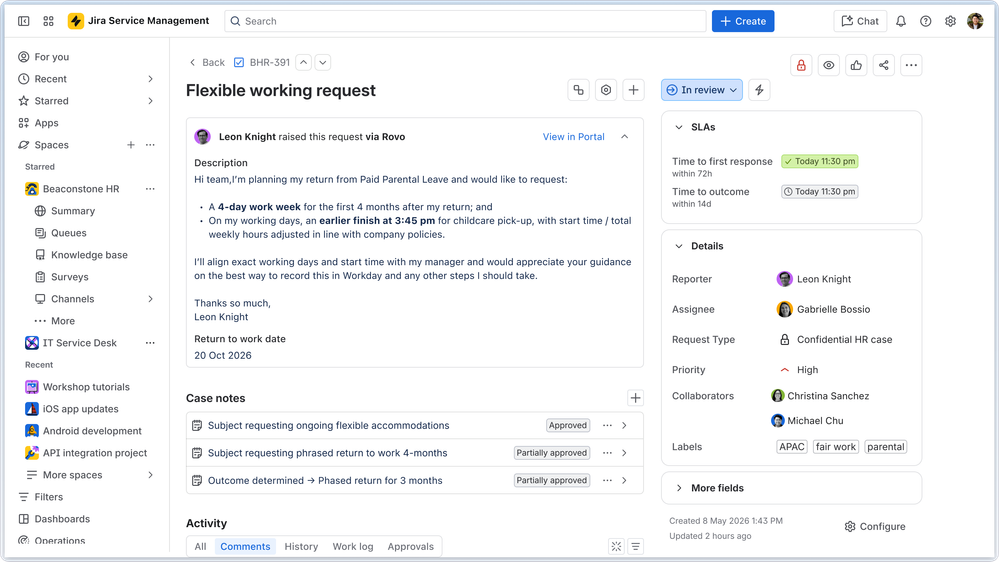Click the red lock restriction icon
Viewport: 999px width, 562px height.
pyautogui.click(x=801, y=65)
